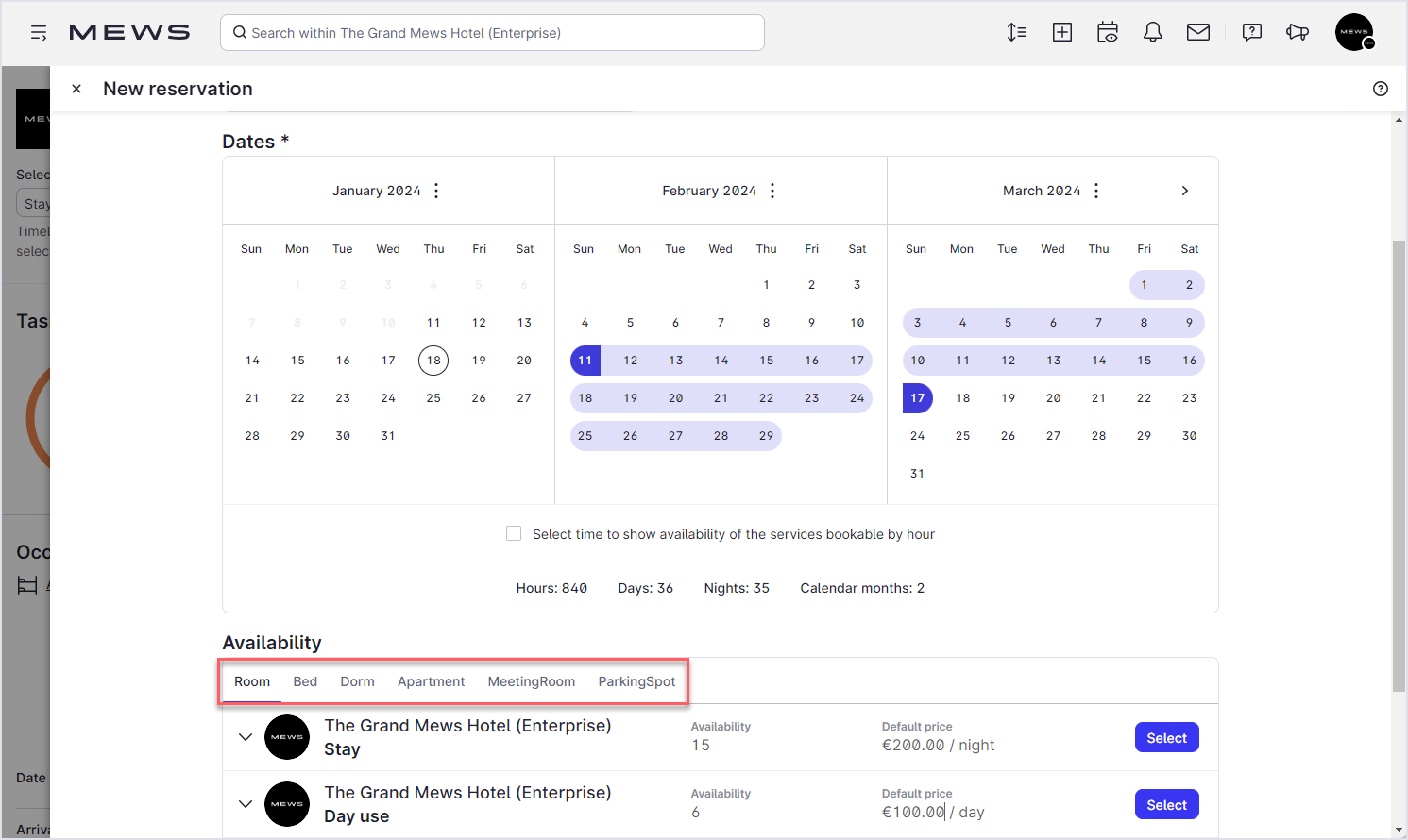1408x840 pixels.
Task: Open February 2024 month options menu
Action: point(772,191)
